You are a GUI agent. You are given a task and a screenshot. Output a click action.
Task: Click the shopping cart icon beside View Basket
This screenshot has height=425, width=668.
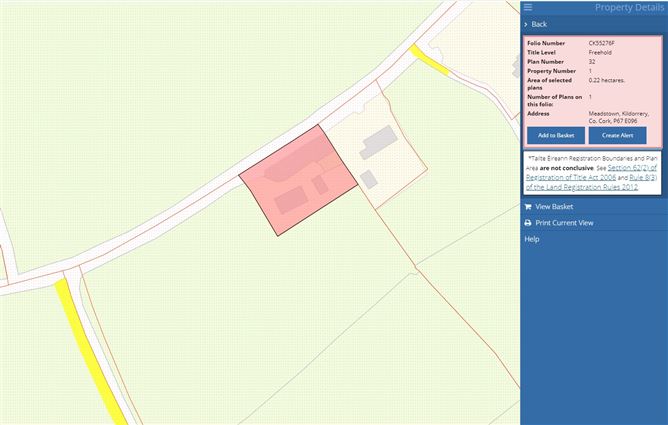coord(528,206)
